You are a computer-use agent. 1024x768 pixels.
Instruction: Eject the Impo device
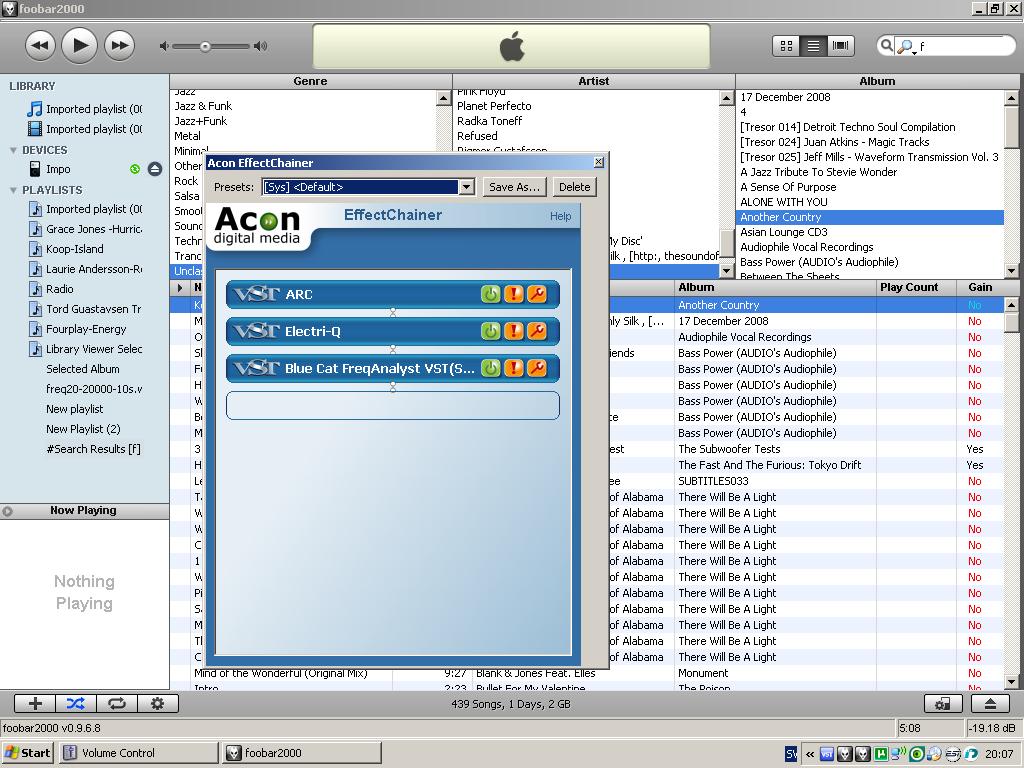point(155,169)
